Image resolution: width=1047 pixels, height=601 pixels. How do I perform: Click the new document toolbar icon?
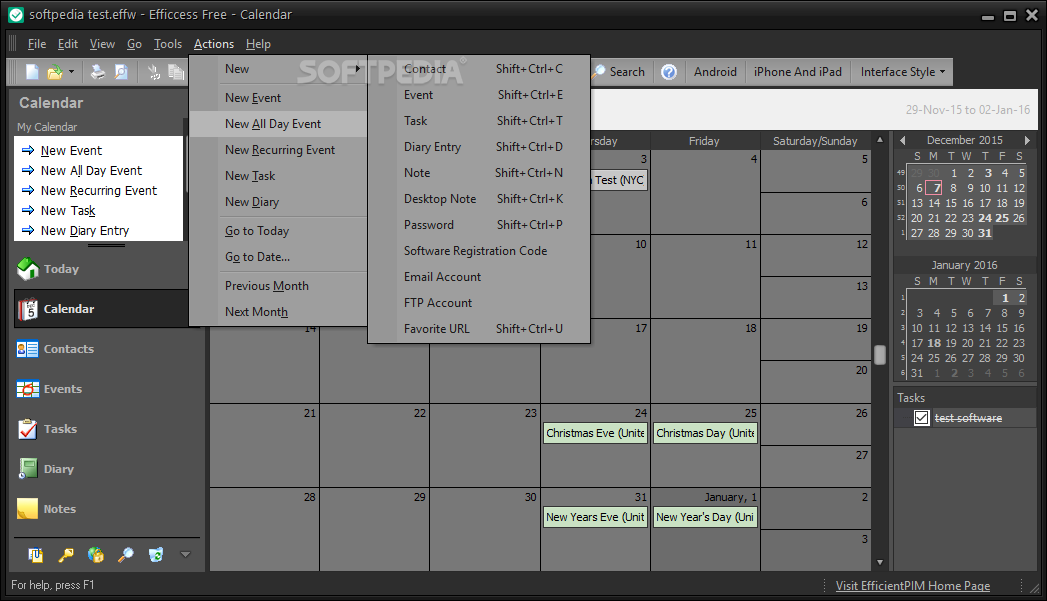click(x=32, y=72)
